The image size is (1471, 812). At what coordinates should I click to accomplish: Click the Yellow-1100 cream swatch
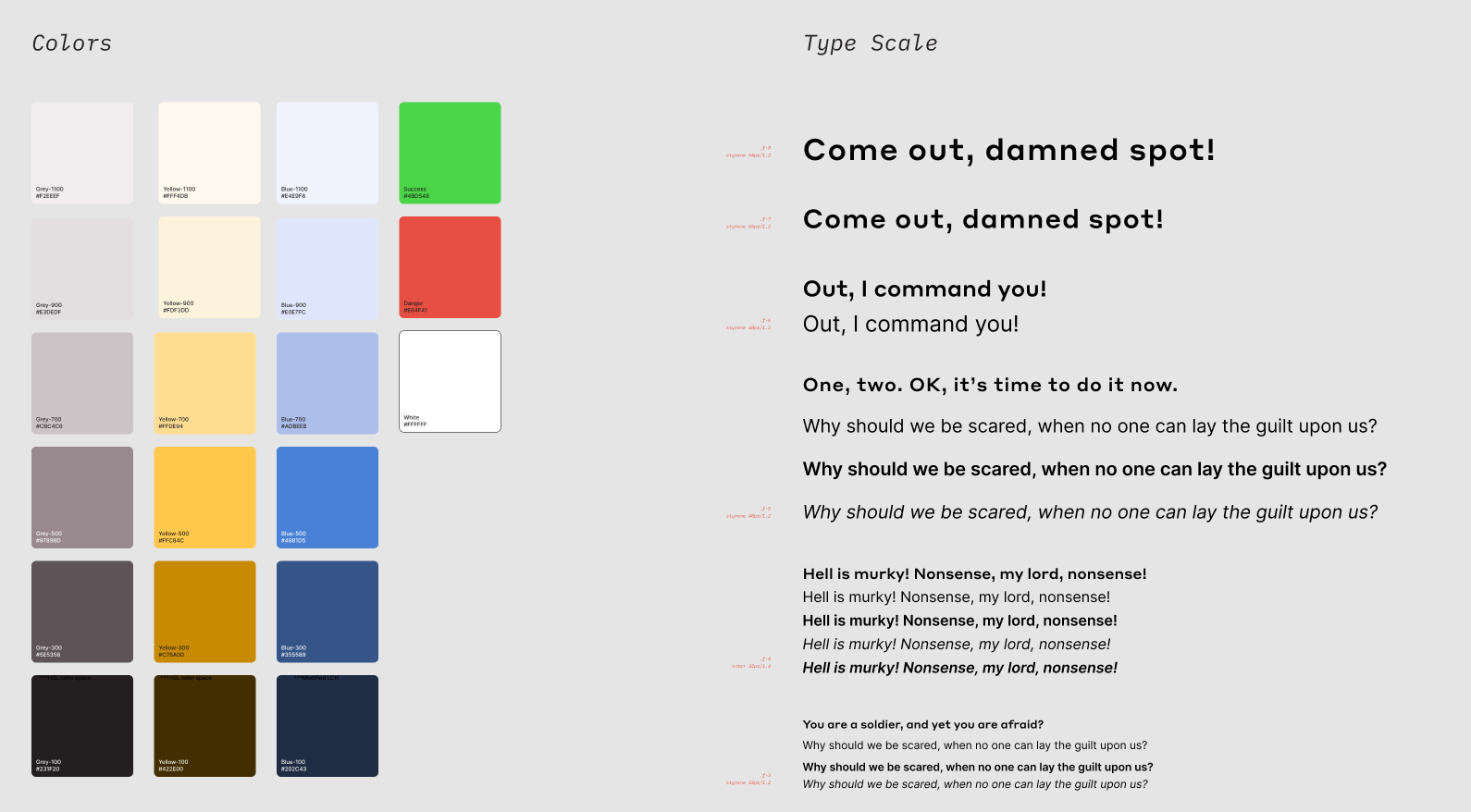209,153
